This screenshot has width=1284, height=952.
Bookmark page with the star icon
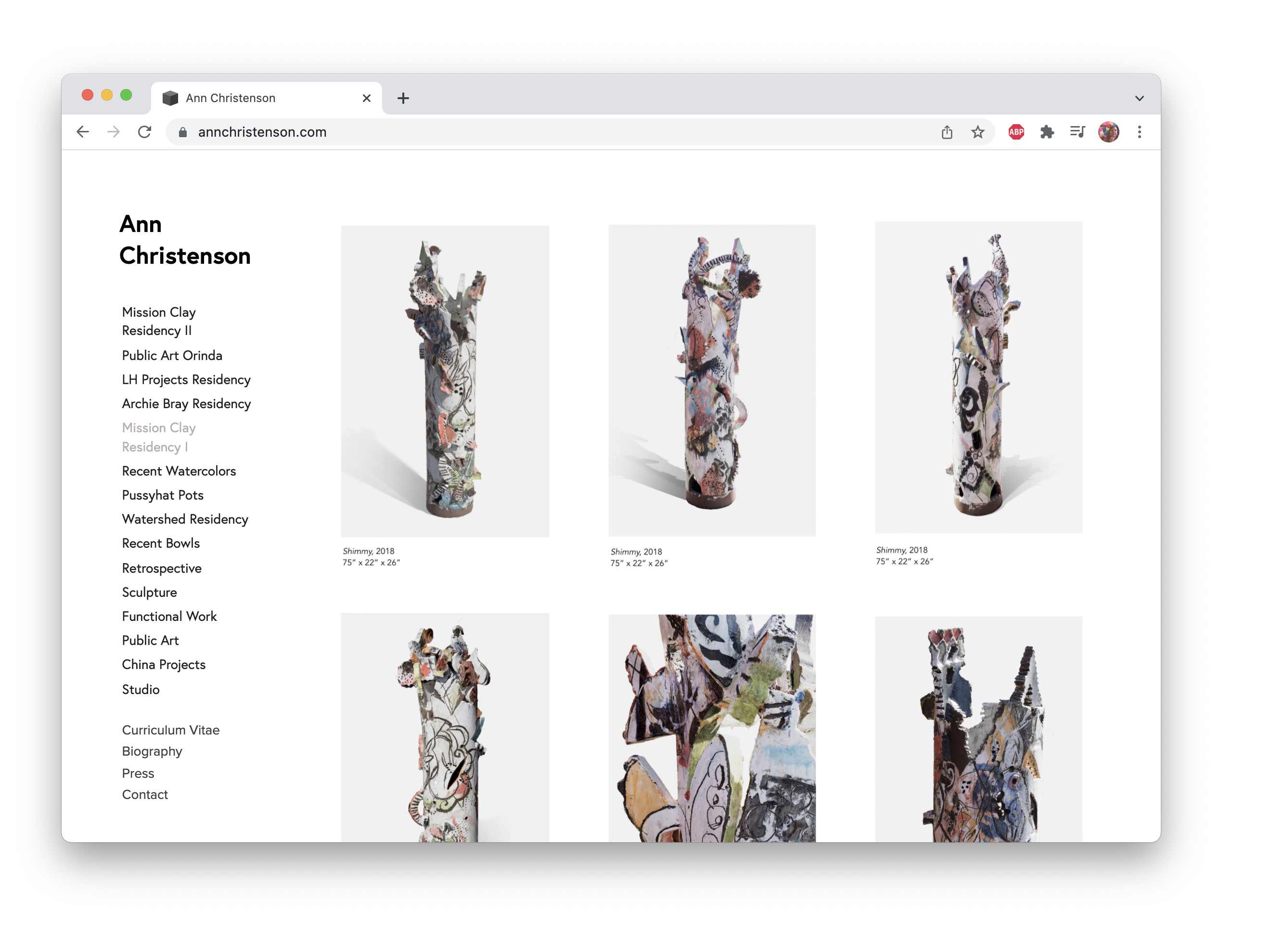pyautogui.click(x=978, y=132)
